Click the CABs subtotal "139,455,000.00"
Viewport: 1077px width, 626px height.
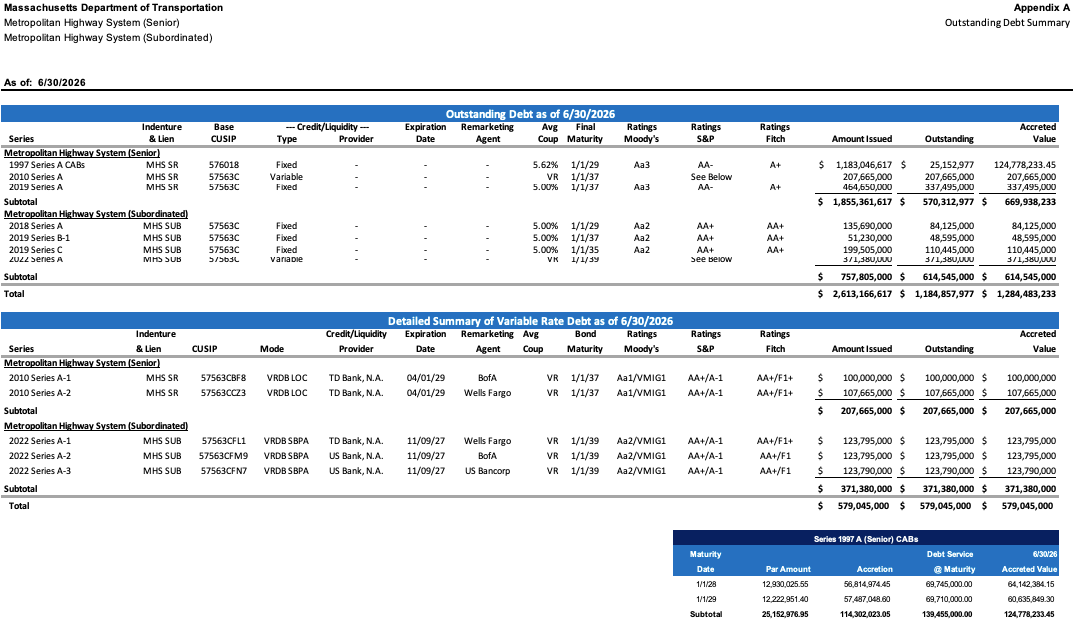click(x=947, y=615)
